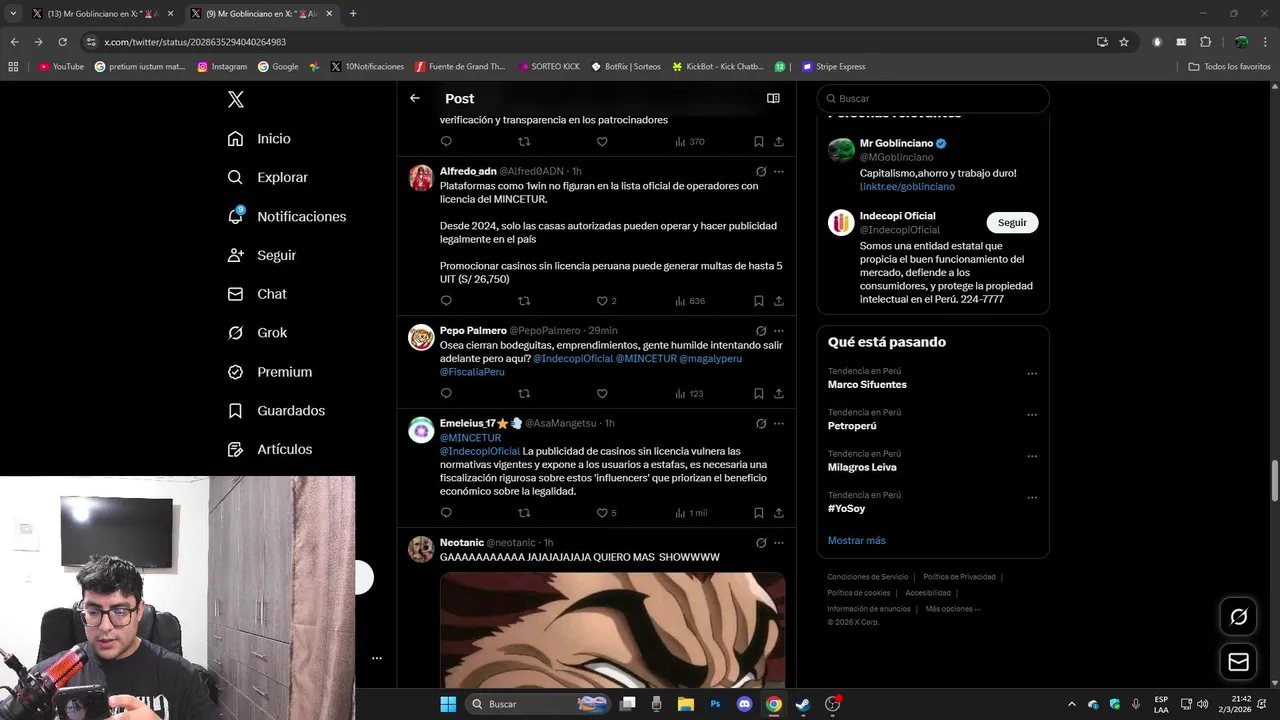Like Emeleius_17's post with 5 likes

click(602, 513)
